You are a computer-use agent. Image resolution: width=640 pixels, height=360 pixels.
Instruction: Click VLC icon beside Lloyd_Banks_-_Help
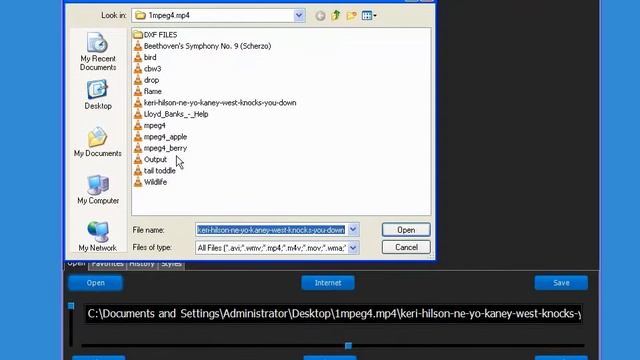(x=138, y=114)
